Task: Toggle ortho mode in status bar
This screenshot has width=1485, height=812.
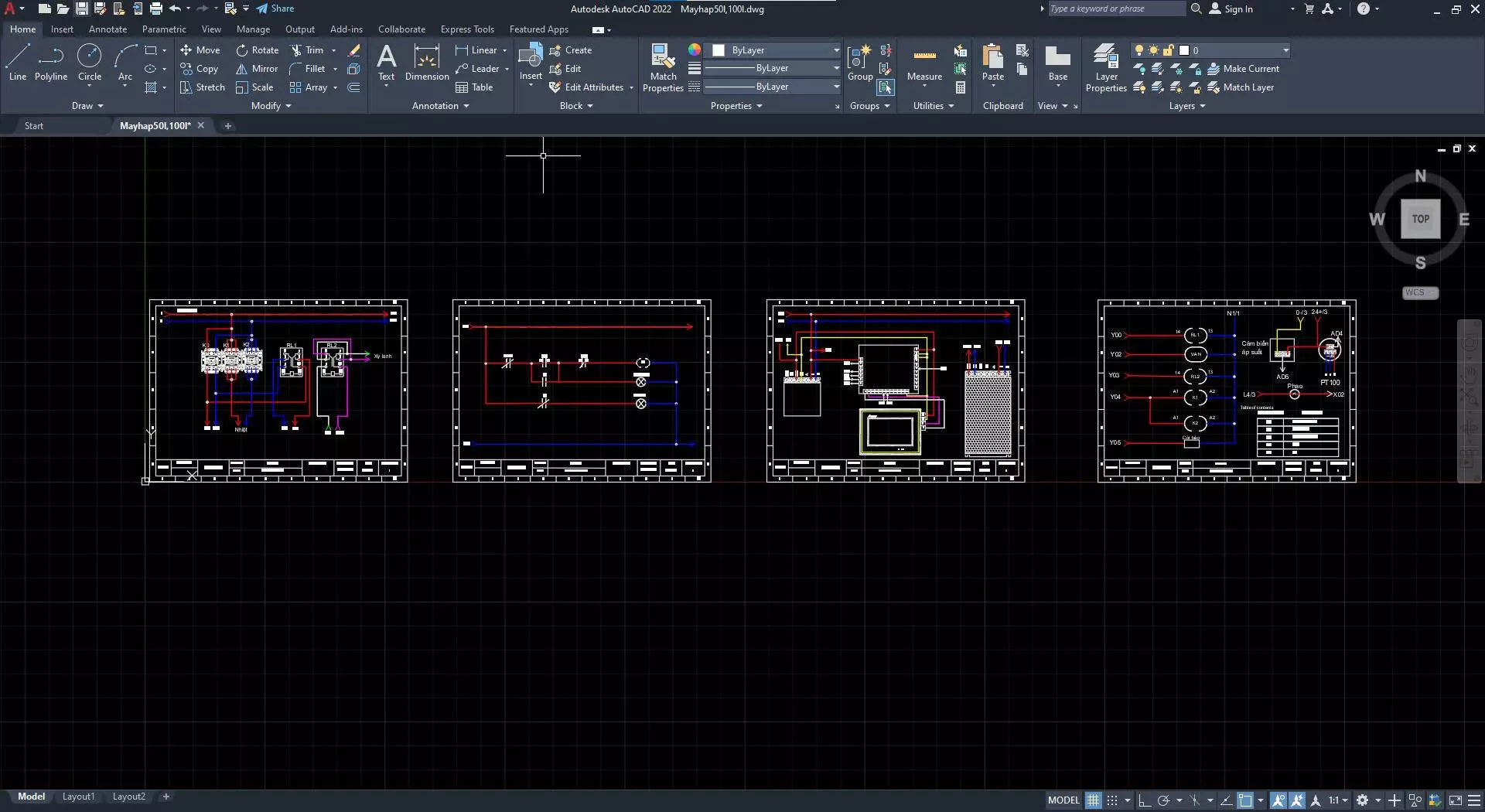Action: (1145, 800)
